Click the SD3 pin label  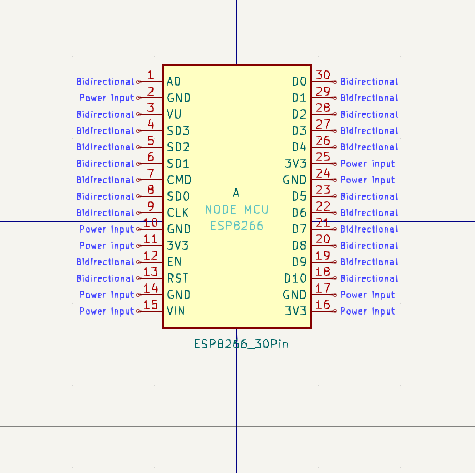coord(178,131)
